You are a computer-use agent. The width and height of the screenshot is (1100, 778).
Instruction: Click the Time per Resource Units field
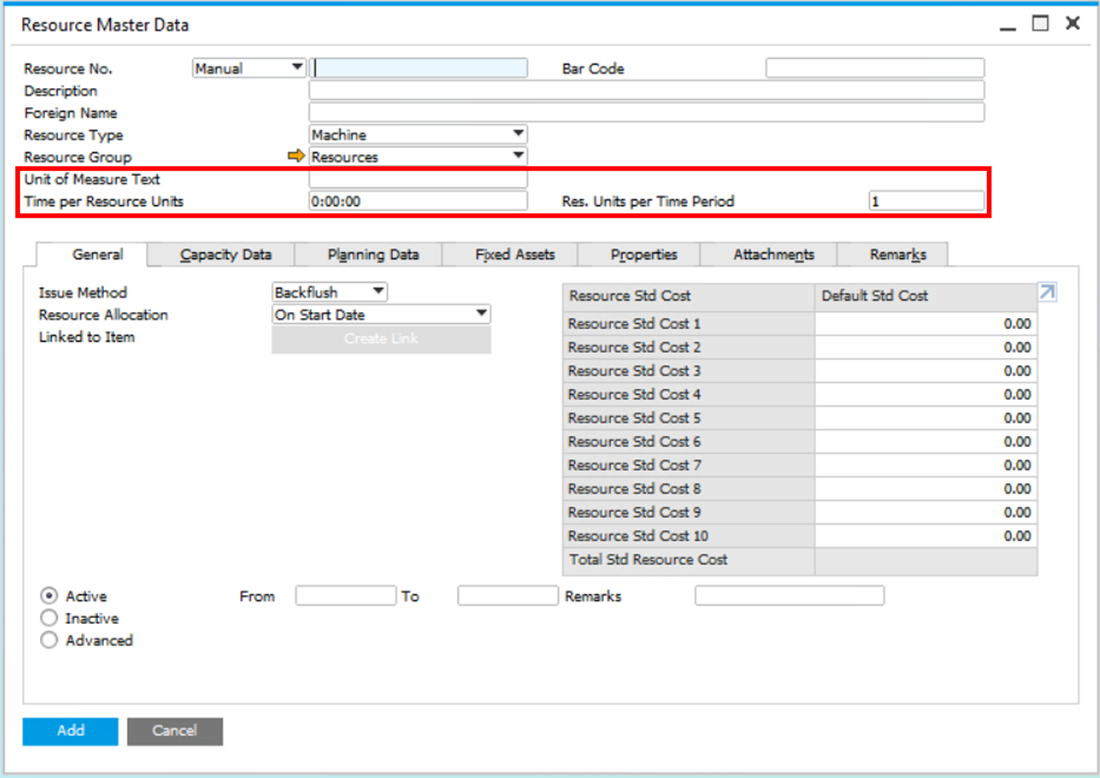[418, 201]
